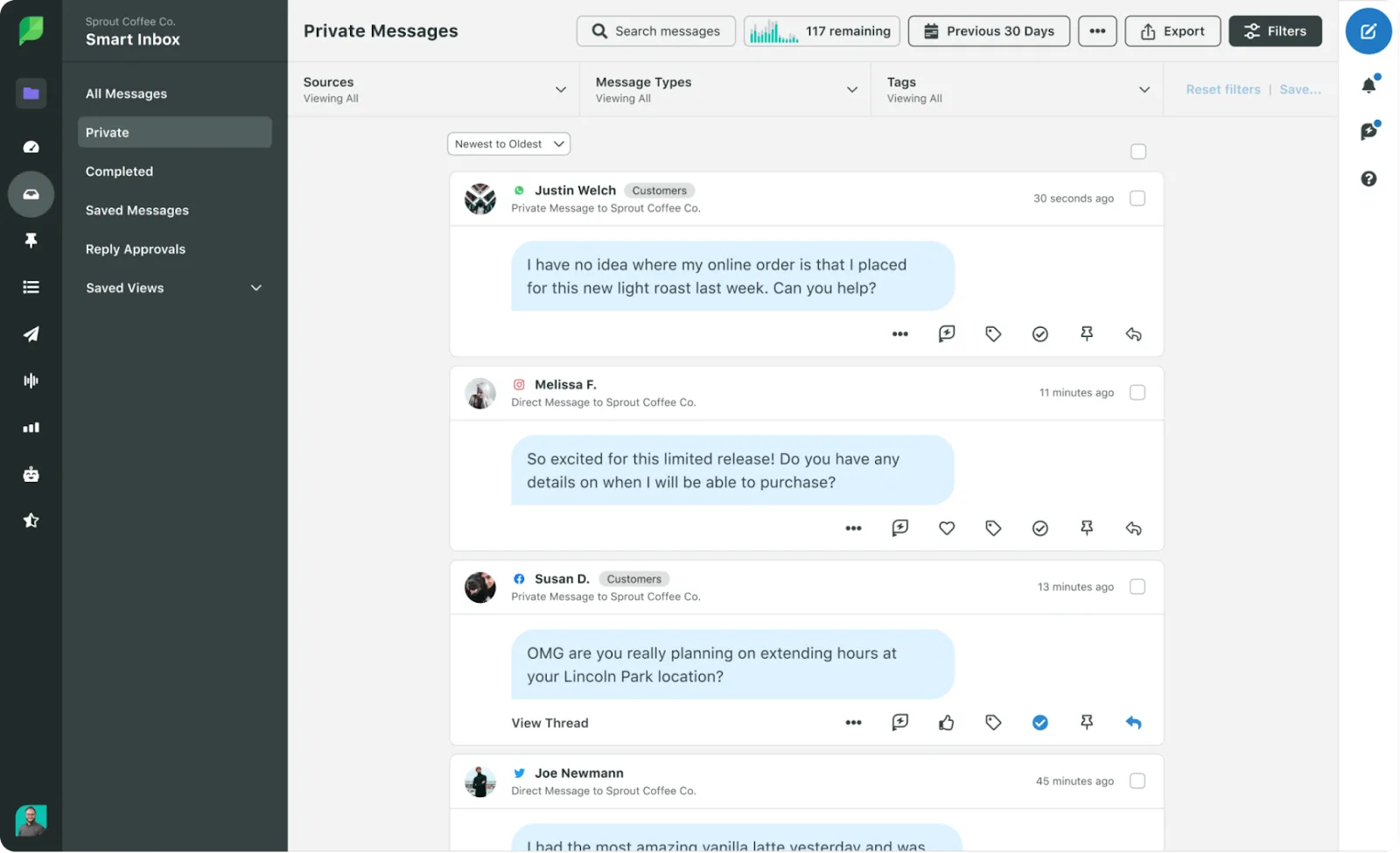Tag Justin Welch's message
The image size is (1400, 853).
click(993, 333)
